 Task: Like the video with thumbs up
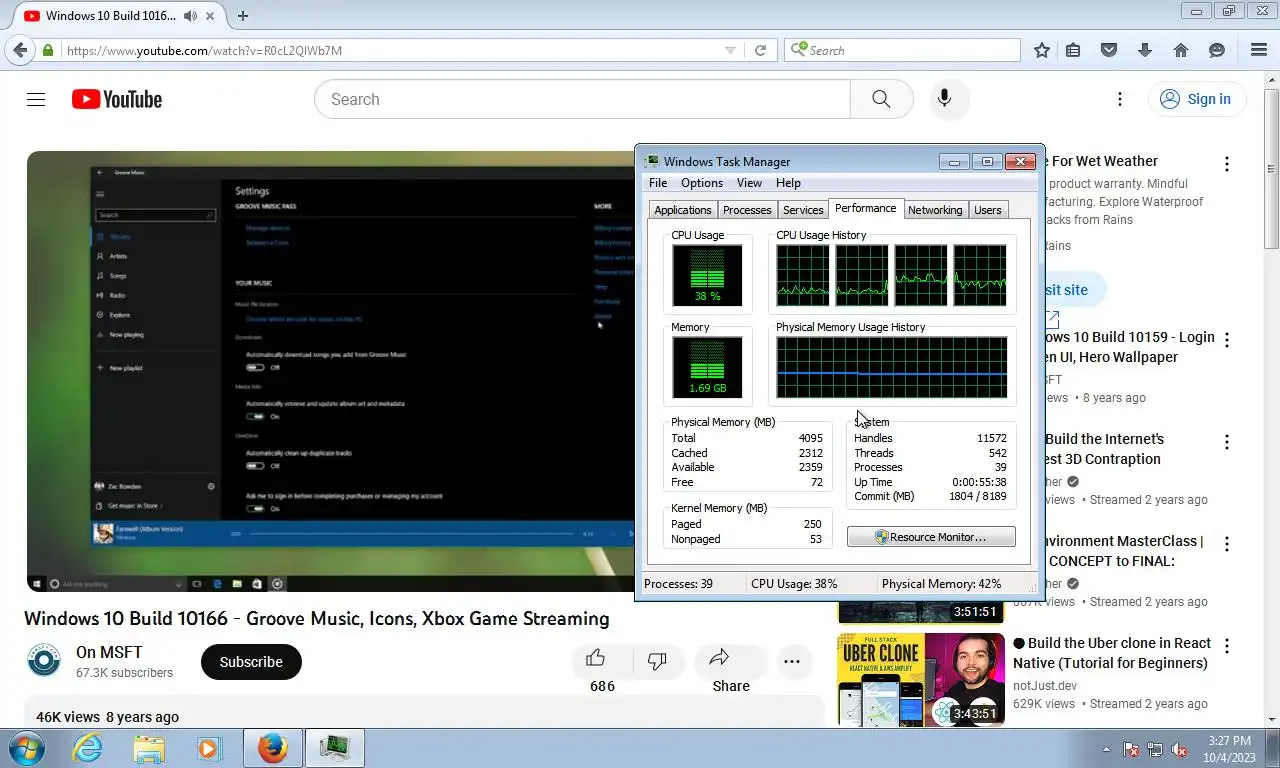click(x=596, y=658)
